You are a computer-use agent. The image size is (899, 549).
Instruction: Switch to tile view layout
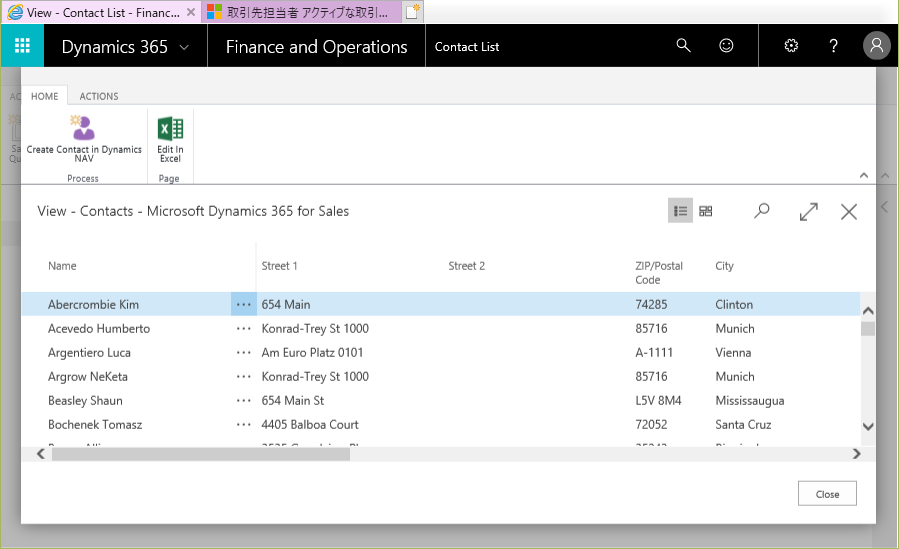706,211
